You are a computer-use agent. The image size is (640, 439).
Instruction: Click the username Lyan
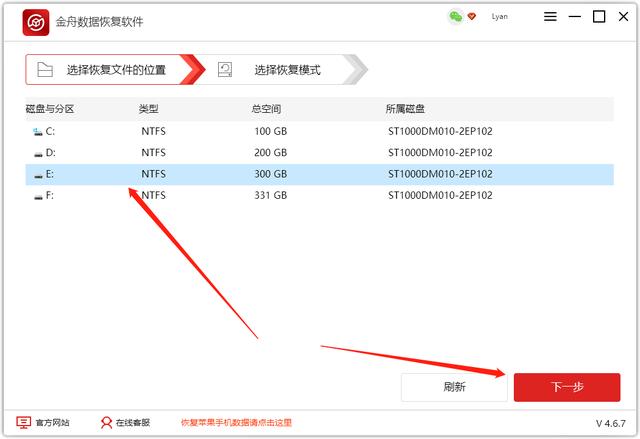point(500,17)
